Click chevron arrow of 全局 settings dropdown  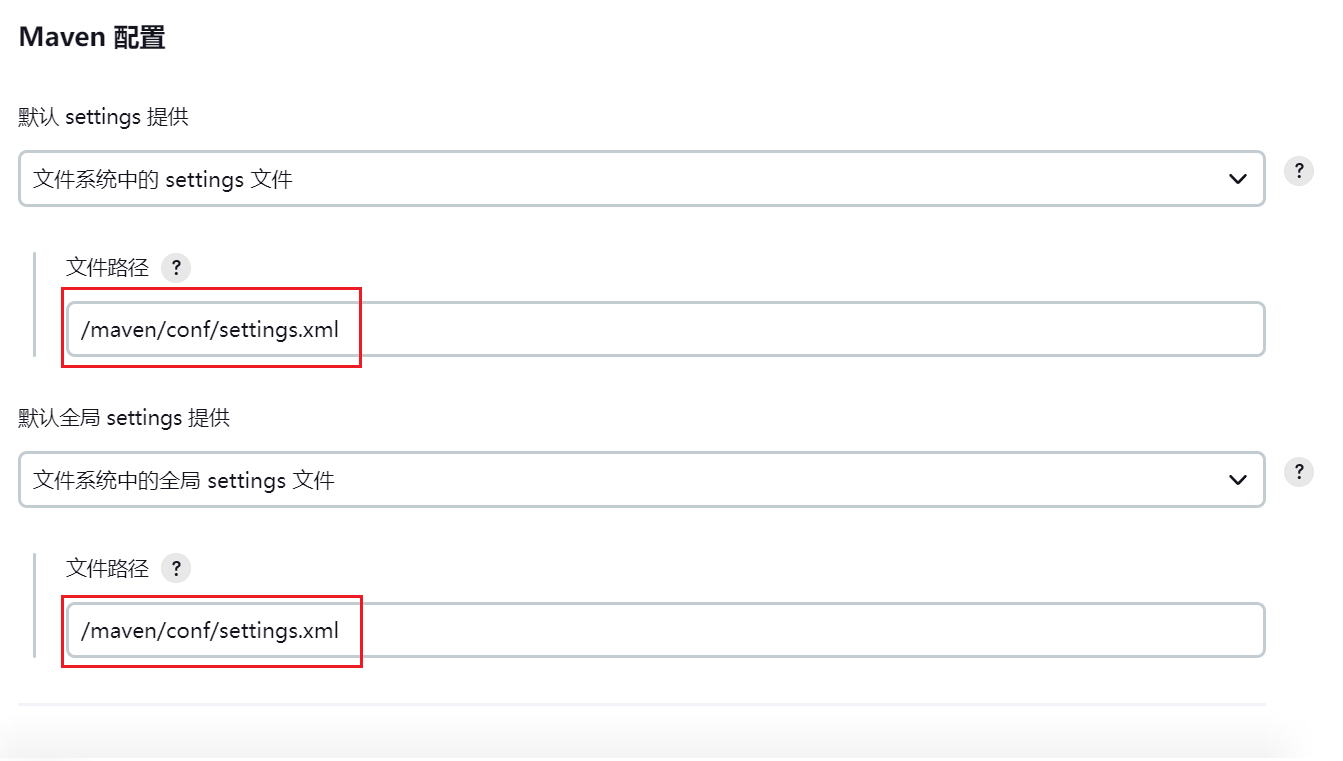pos(1237,480)
